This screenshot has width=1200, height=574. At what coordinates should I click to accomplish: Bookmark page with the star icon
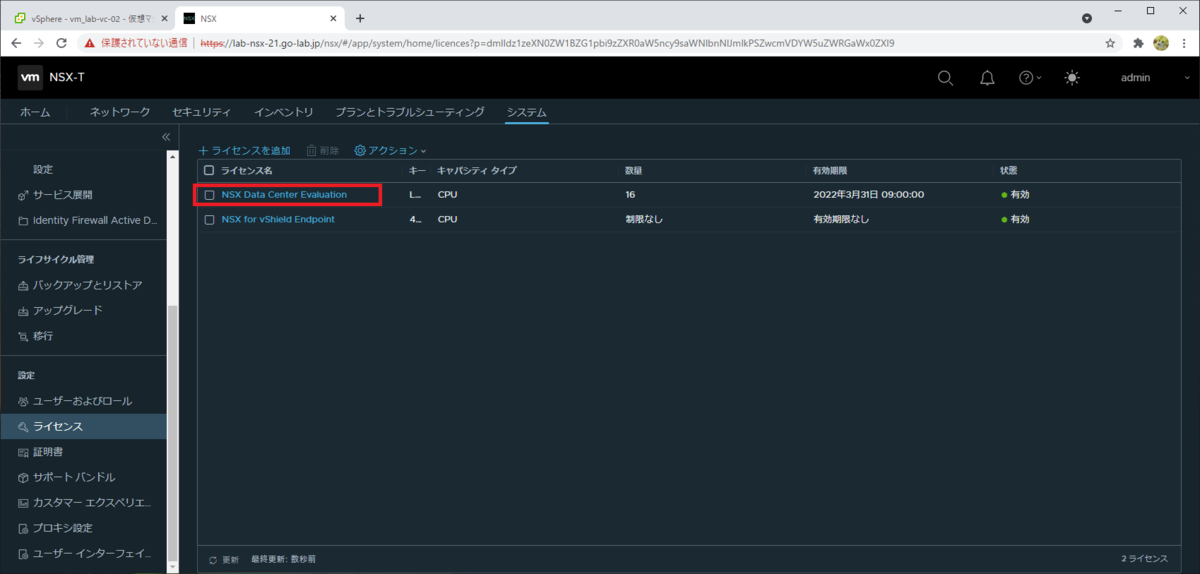coord(1110,43)
